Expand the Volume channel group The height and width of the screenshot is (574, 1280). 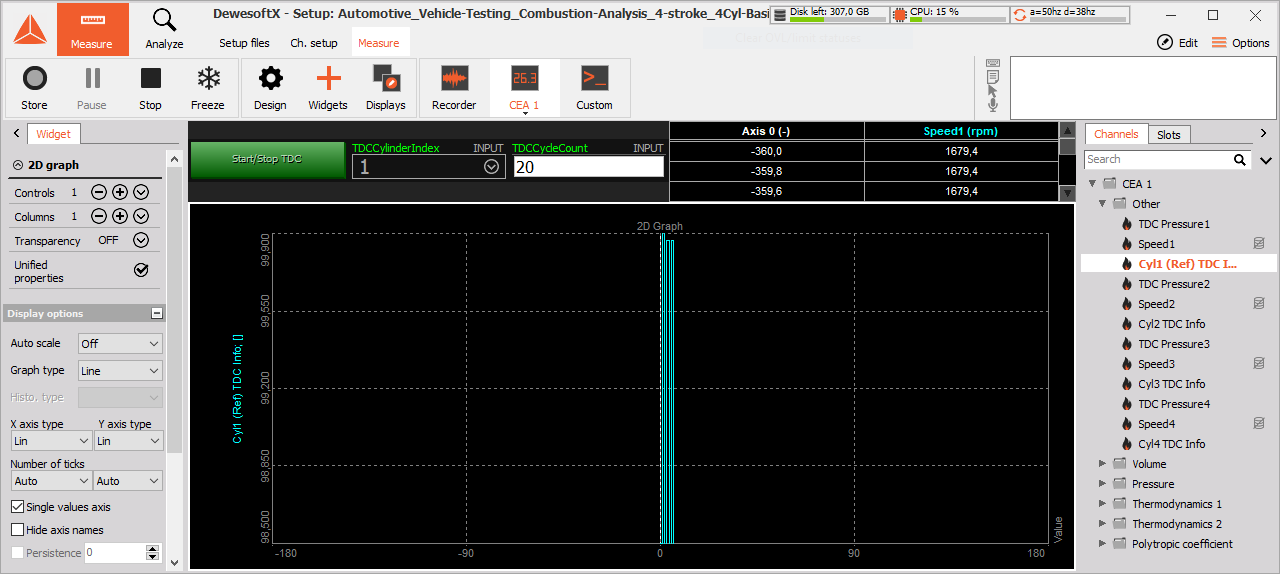(1103, 464)
